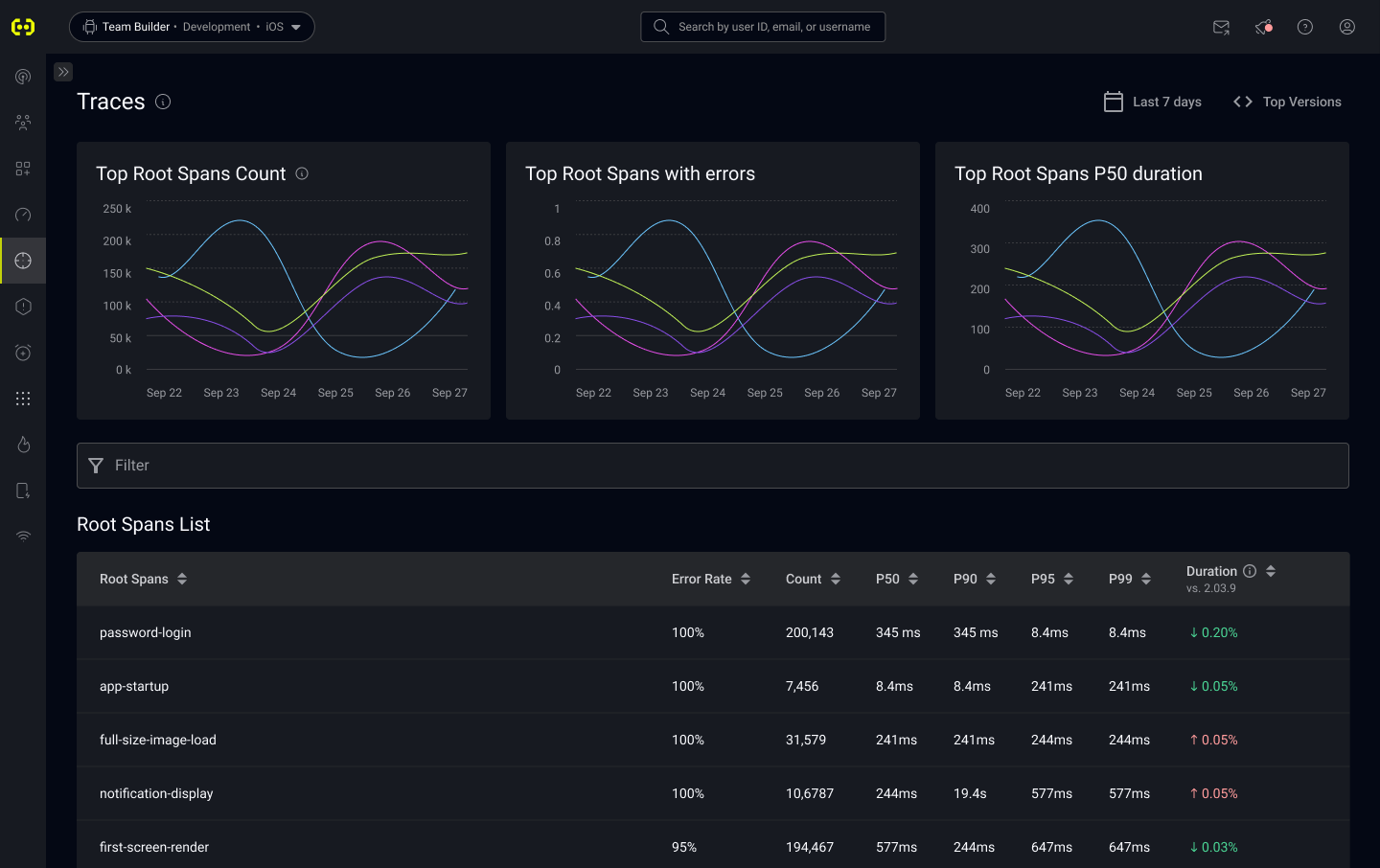The width and height of the screenshot is (1380, 868).
Task: Open the mail inbox icon
Action: pos(1221,27)
